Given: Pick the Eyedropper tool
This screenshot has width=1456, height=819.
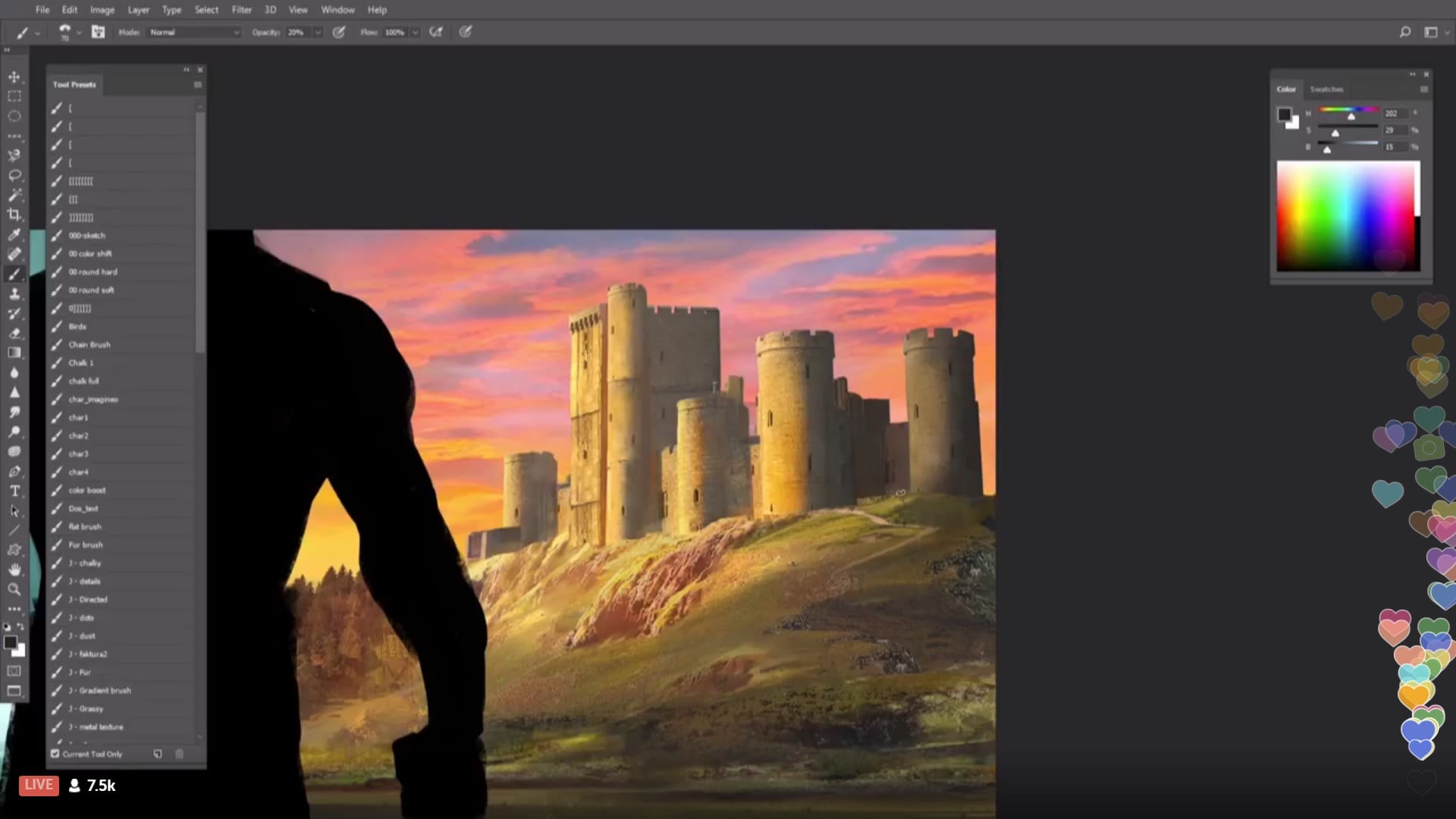Looking at the screenshot, I should pos(14,234).
